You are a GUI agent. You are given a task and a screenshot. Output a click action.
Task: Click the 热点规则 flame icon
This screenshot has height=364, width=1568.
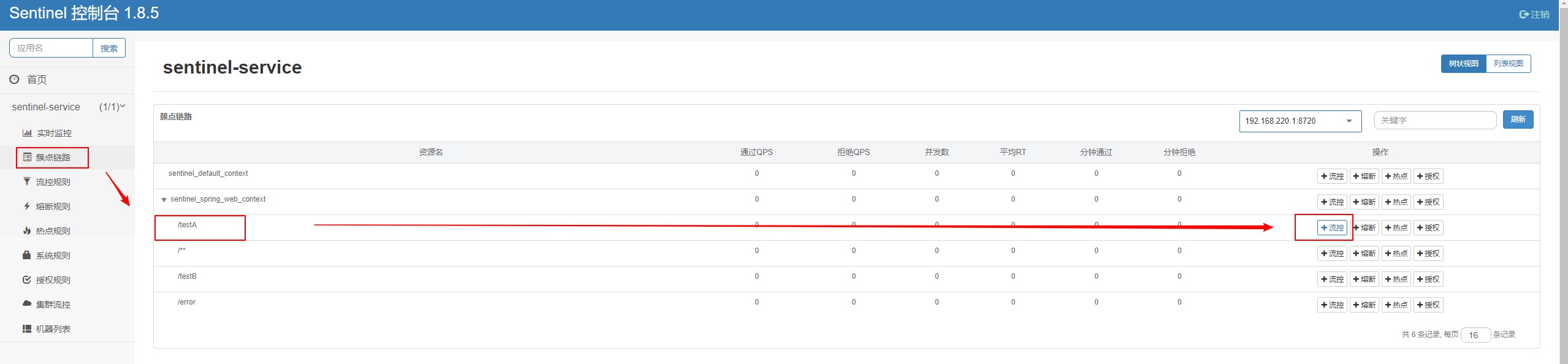coord(27,231)
